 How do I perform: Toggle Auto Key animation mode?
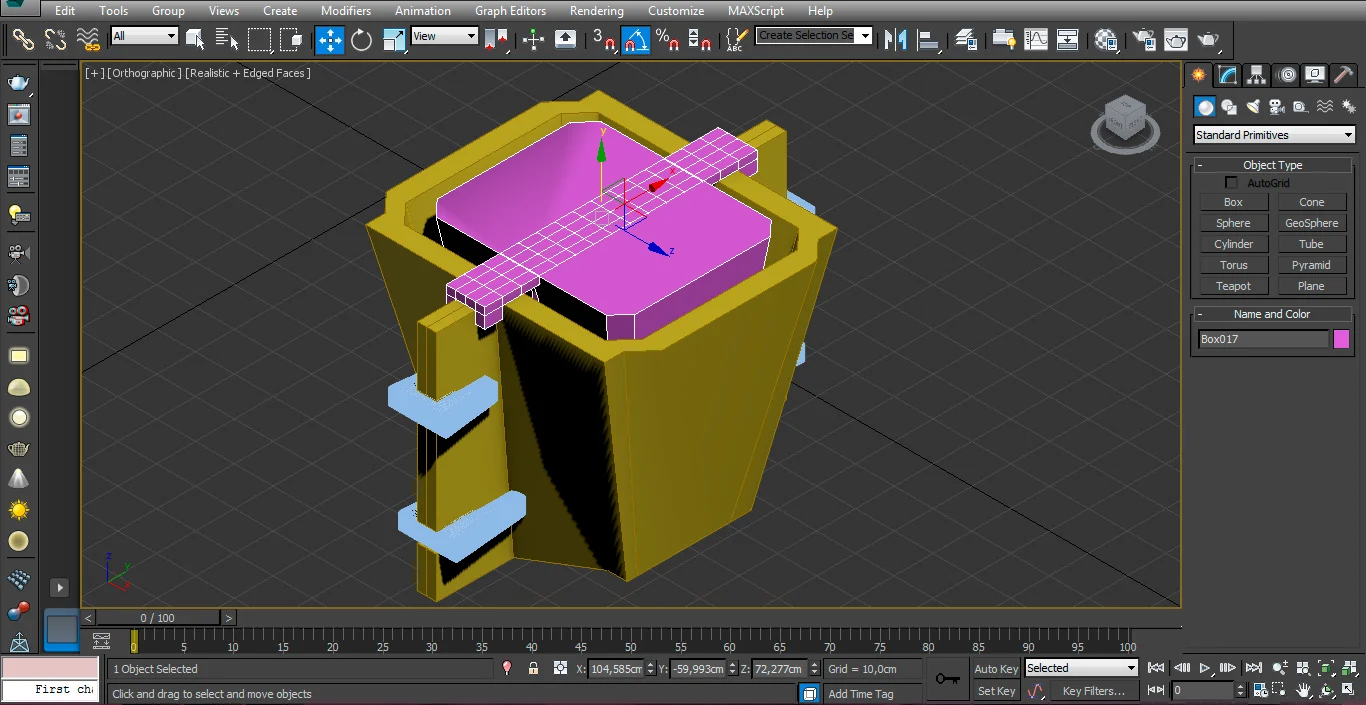pyautogui.click(x=996, y=669)
